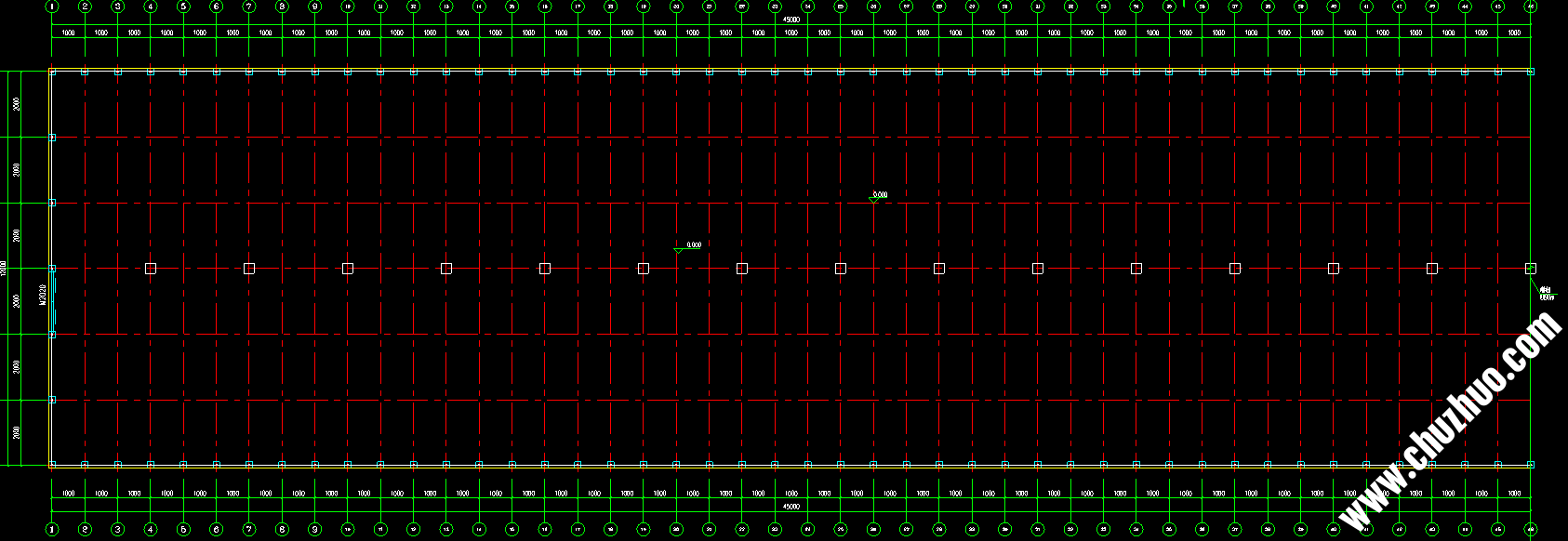
Task: Click bottom grid axis bubble number 7
Action: (249, 529)
